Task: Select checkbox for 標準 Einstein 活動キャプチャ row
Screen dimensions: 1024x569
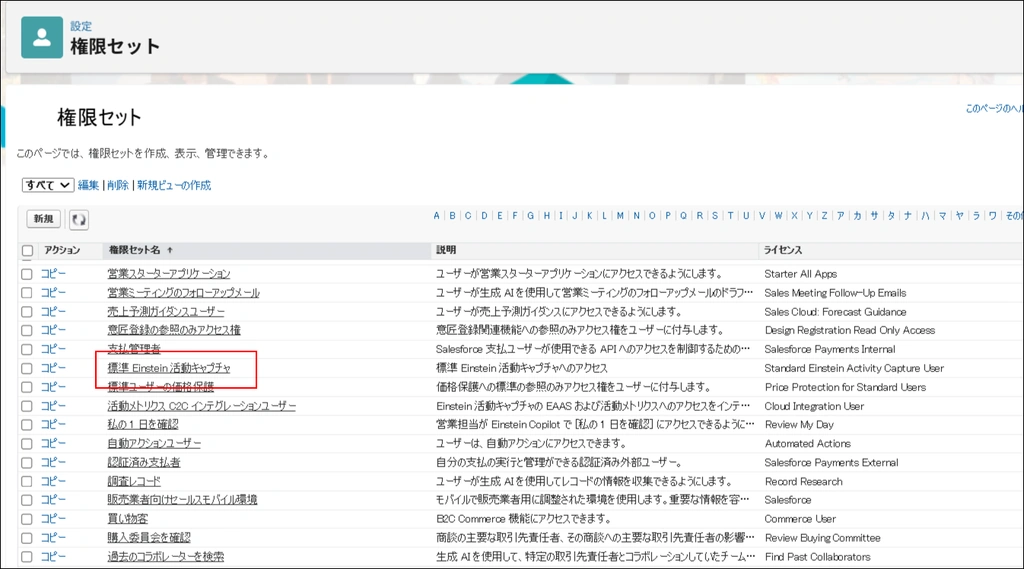Action: click(x=27, y=368)
